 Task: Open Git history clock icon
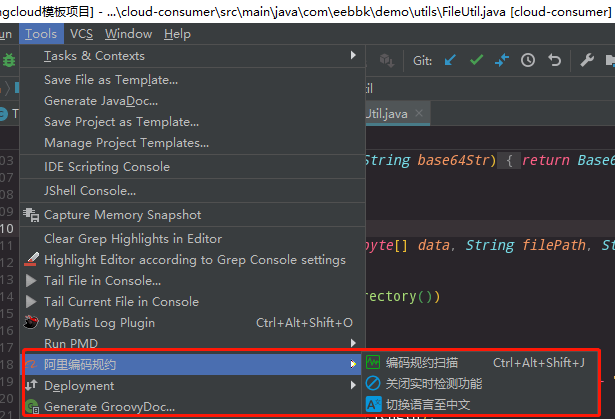point(528,60)
